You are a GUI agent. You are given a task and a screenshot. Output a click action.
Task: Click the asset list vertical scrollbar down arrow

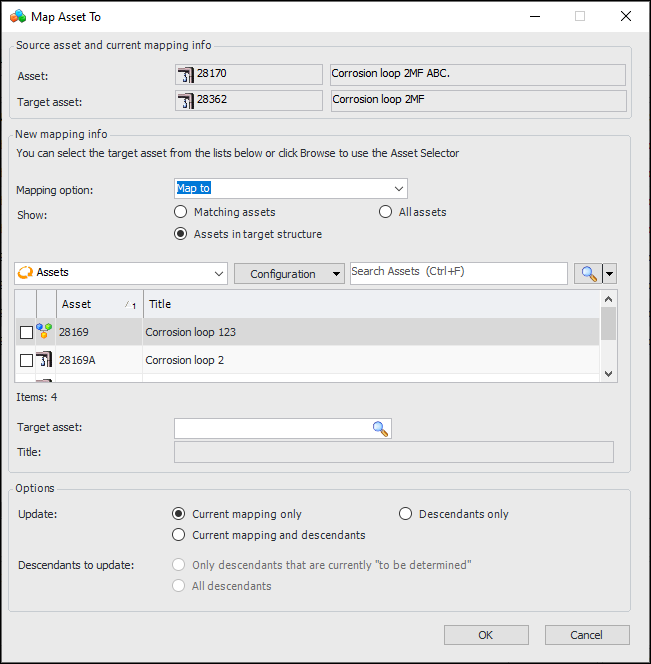click(x=608, y=373)
